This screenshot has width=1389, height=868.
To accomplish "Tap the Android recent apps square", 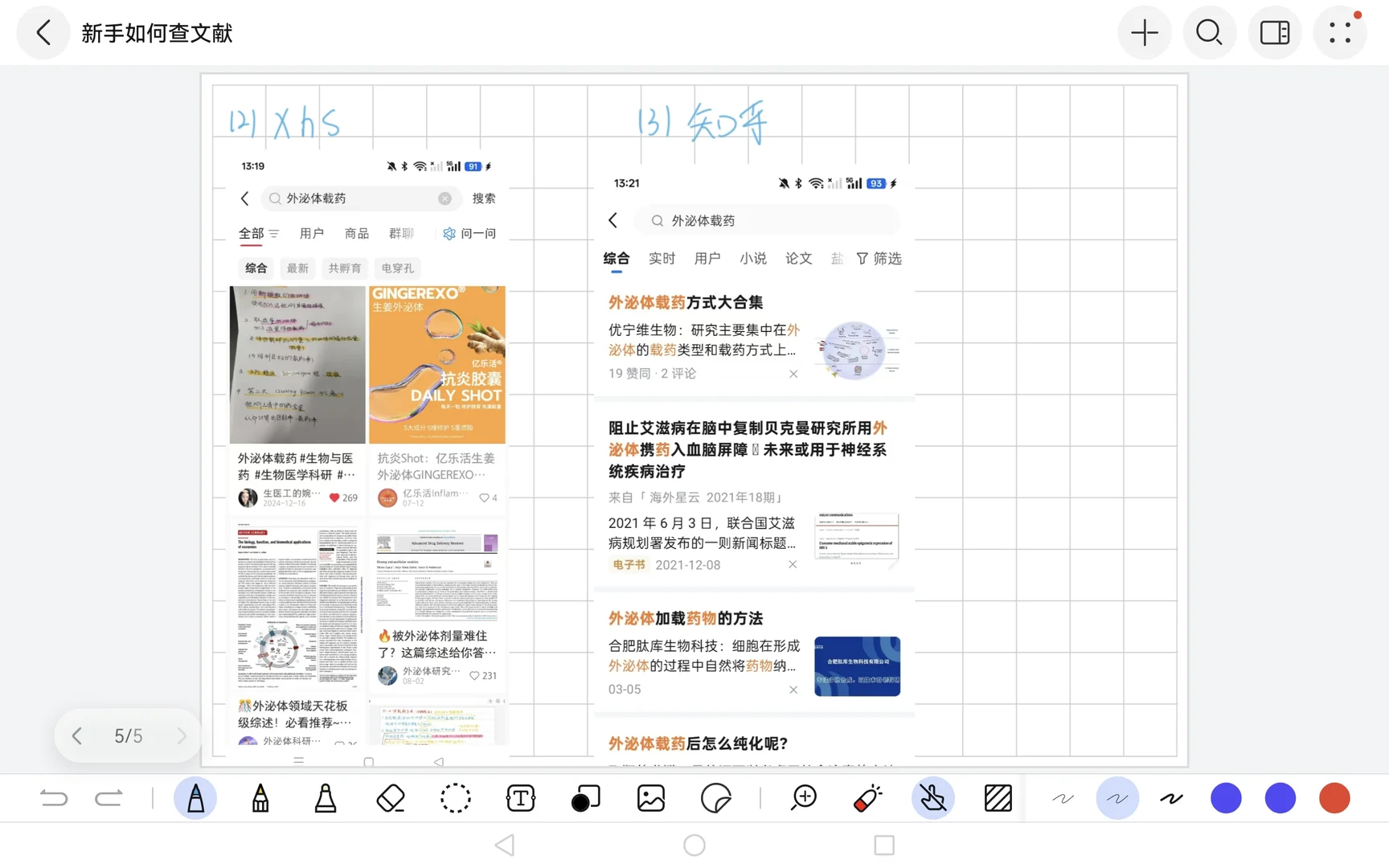I will [884, 845].
